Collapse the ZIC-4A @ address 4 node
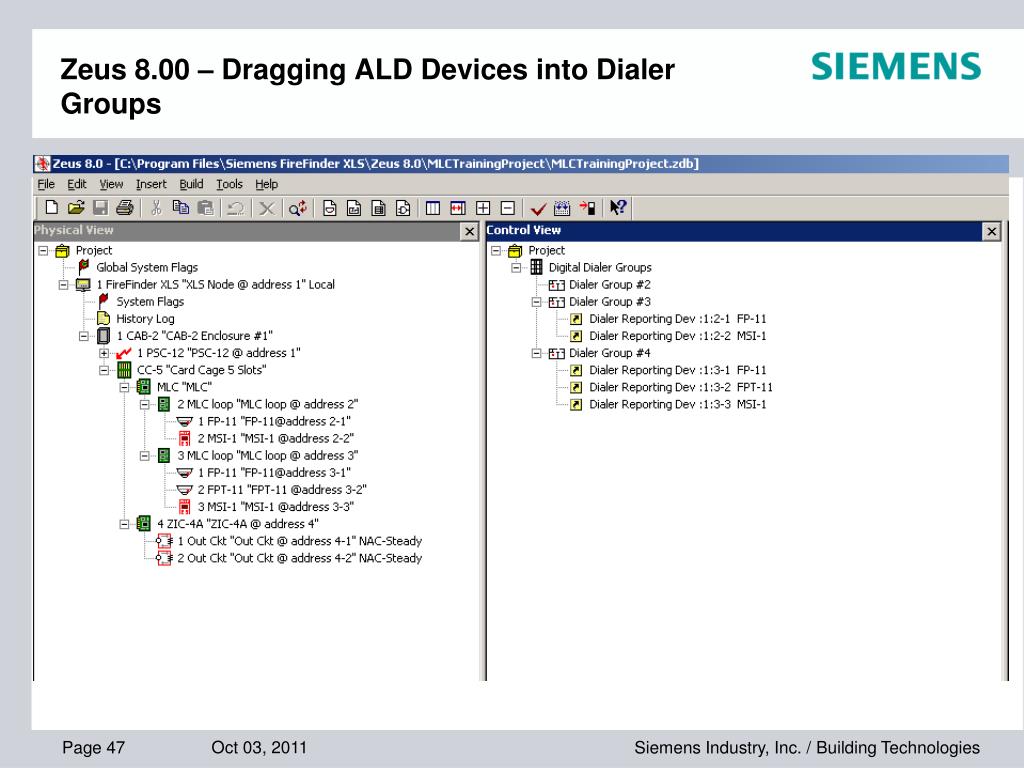 click(124, 524)
